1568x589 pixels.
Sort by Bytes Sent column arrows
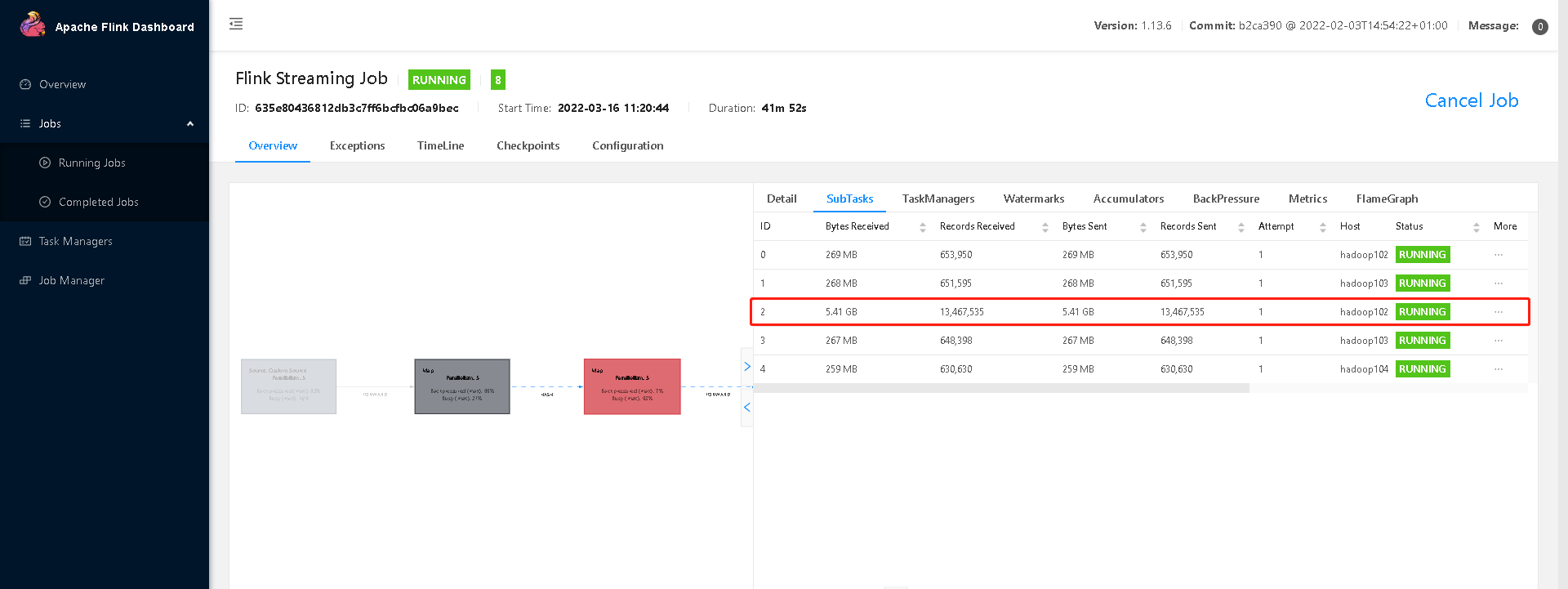pos(1143,227)
